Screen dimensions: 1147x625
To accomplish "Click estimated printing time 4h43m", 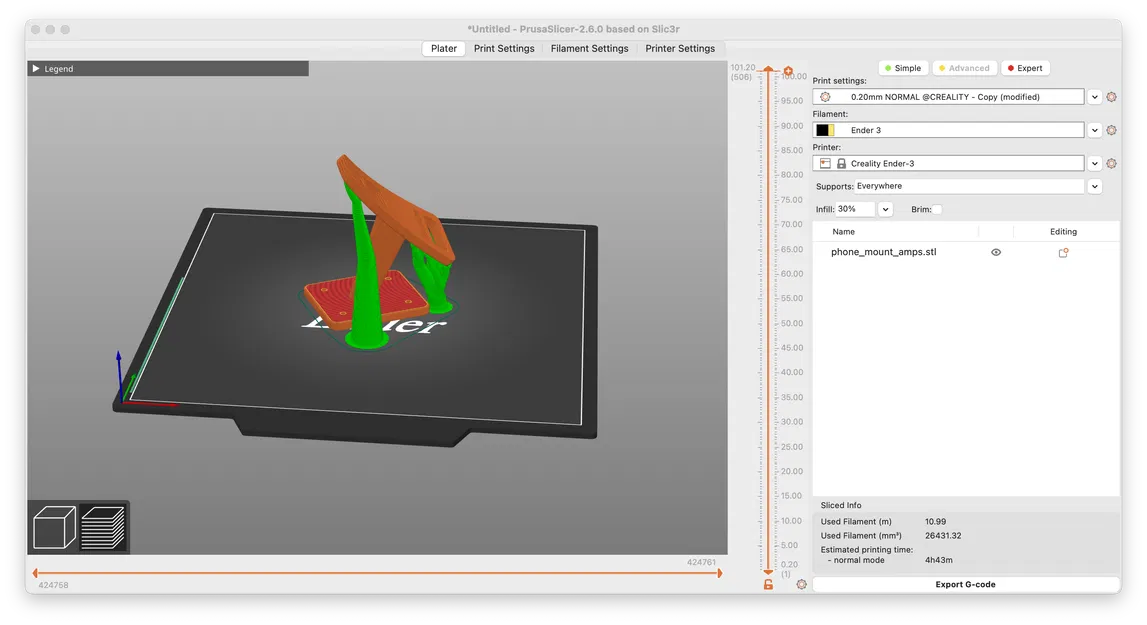I will coord(939,560).
